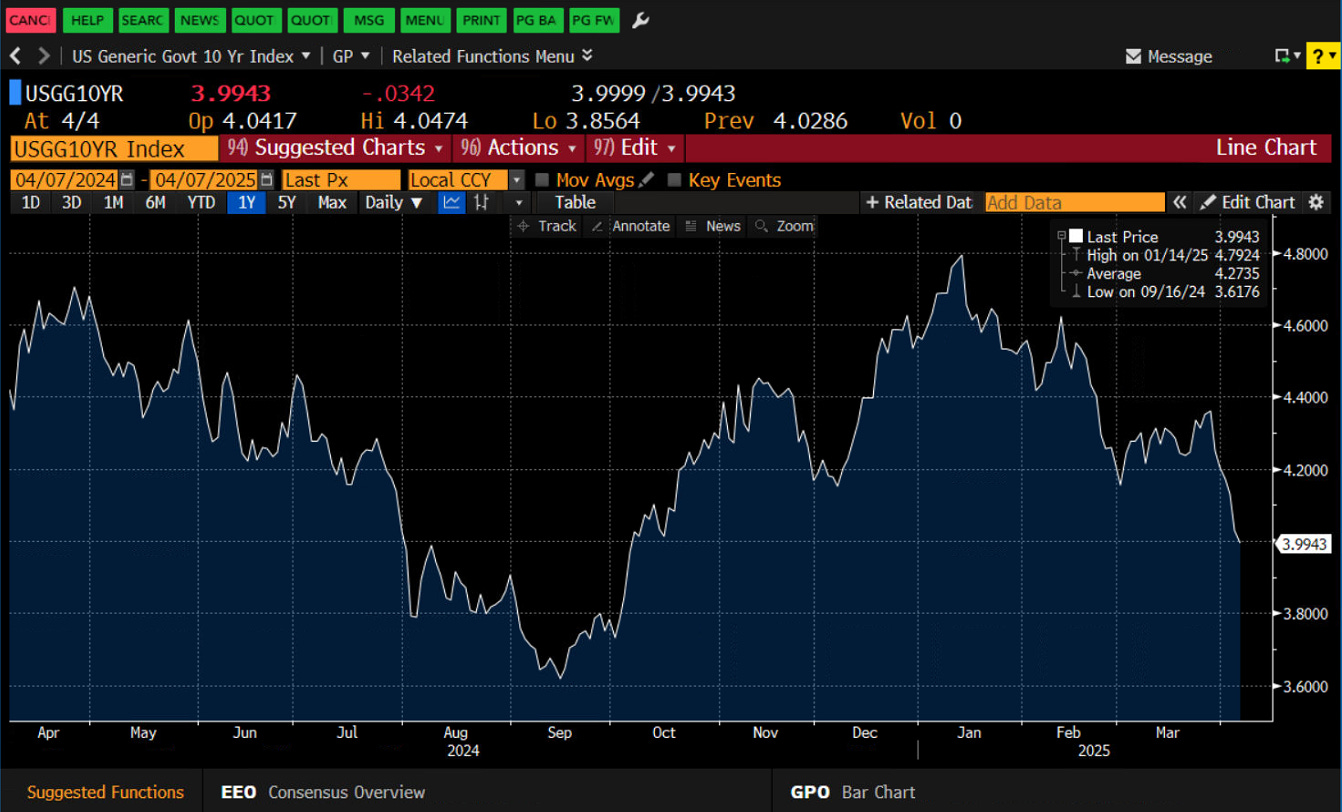This screenshot has height=812, width=1342.
Task: Open the Edit dropdown in red bar
Action: click(635, 148)
